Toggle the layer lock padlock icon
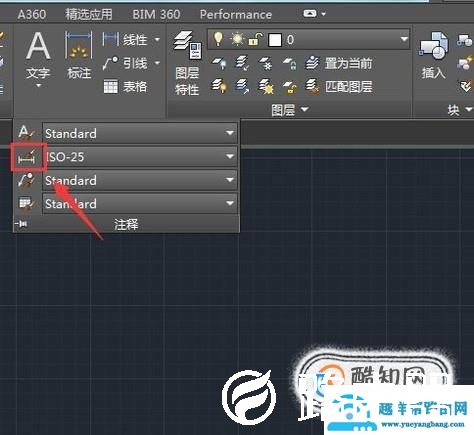Screen dimensions: 474x435 (255, 39)
